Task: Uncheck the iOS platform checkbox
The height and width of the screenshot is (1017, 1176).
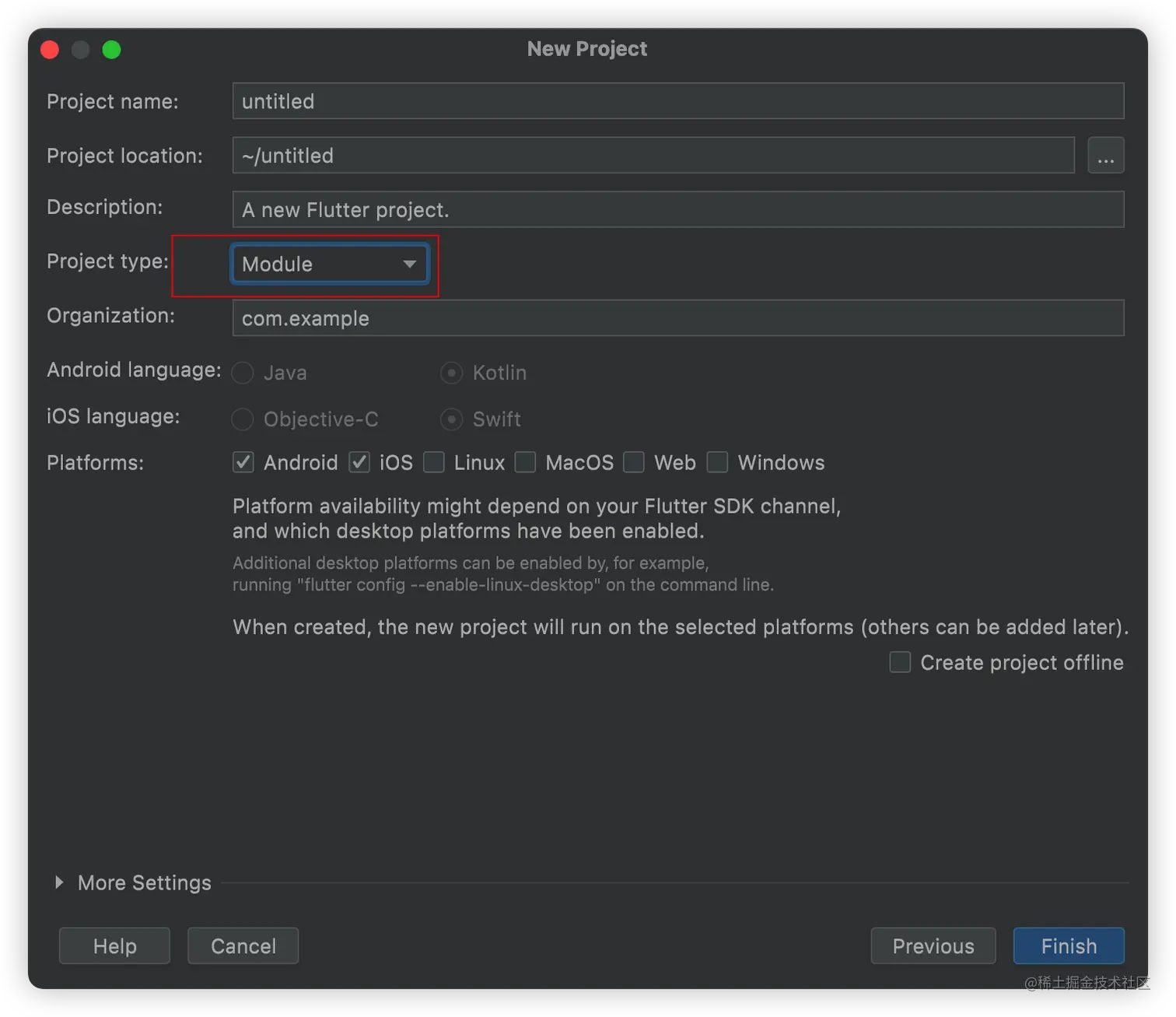Action: 359,462
